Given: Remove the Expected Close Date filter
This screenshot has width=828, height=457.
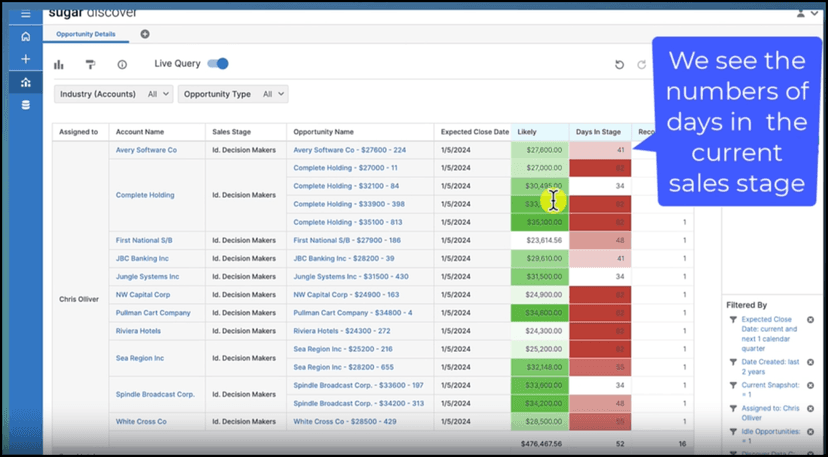Looking at the screenshot, I should point(810,320).
